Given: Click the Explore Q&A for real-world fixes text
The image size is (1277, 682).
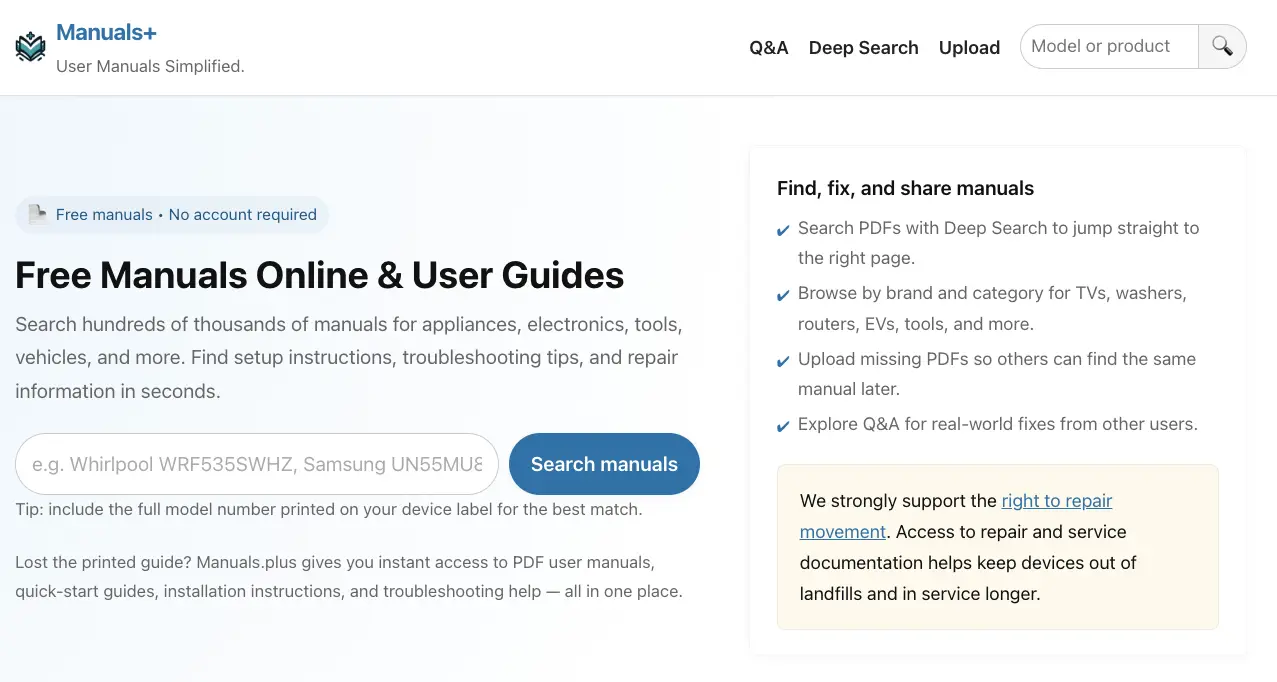Looking at the screenshot, I should coord(997,424).
